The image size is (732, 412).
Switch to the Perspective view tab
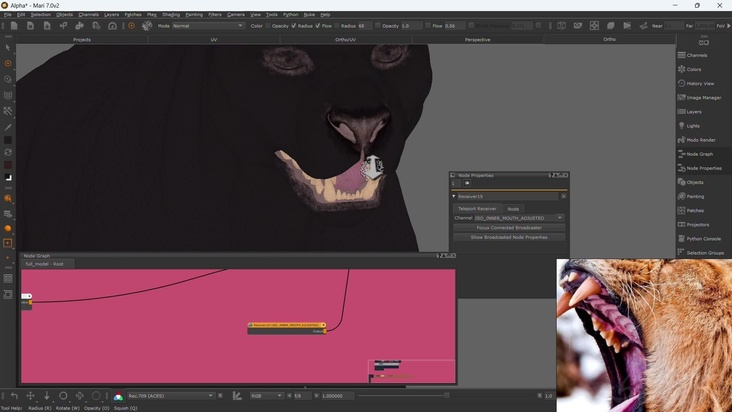click(x=477, y=40)
